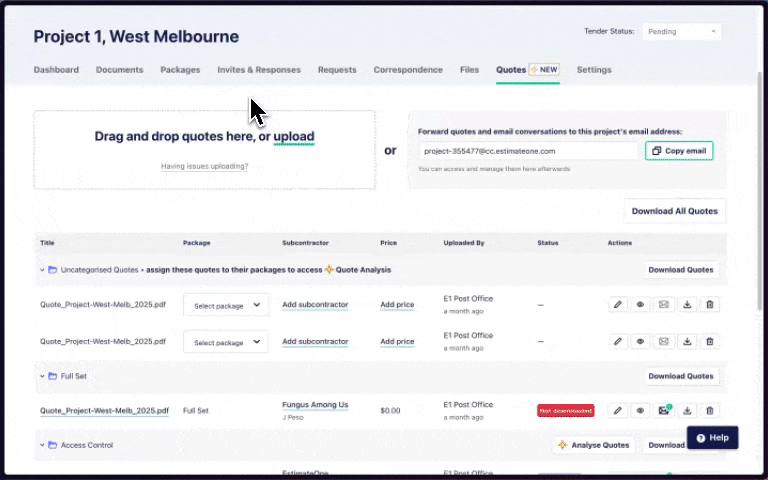Click the project email address field
The width and height of the screenshot is (768, 480).
(527, 151)
